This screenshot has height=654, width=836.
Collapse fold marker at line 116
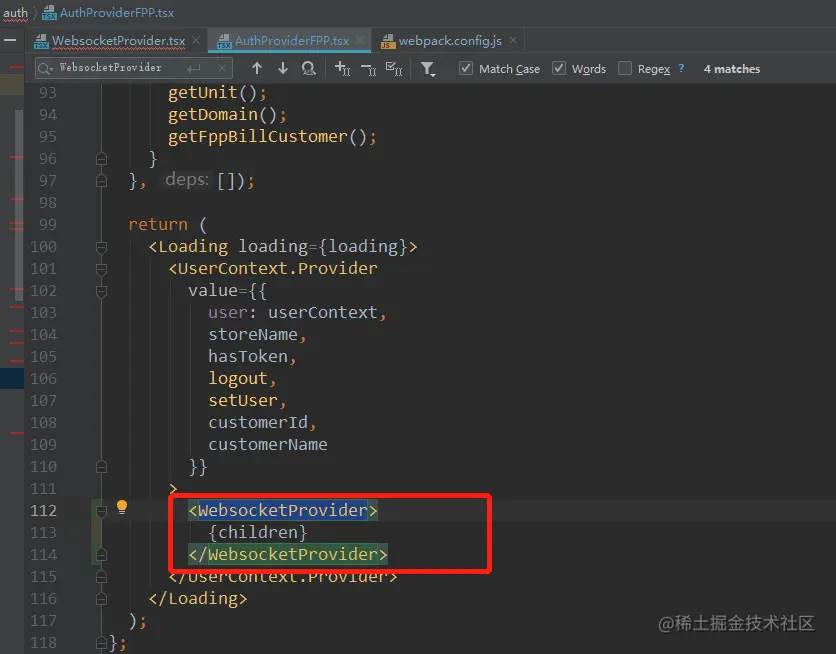pyautogui.click(x=101, y=599)
